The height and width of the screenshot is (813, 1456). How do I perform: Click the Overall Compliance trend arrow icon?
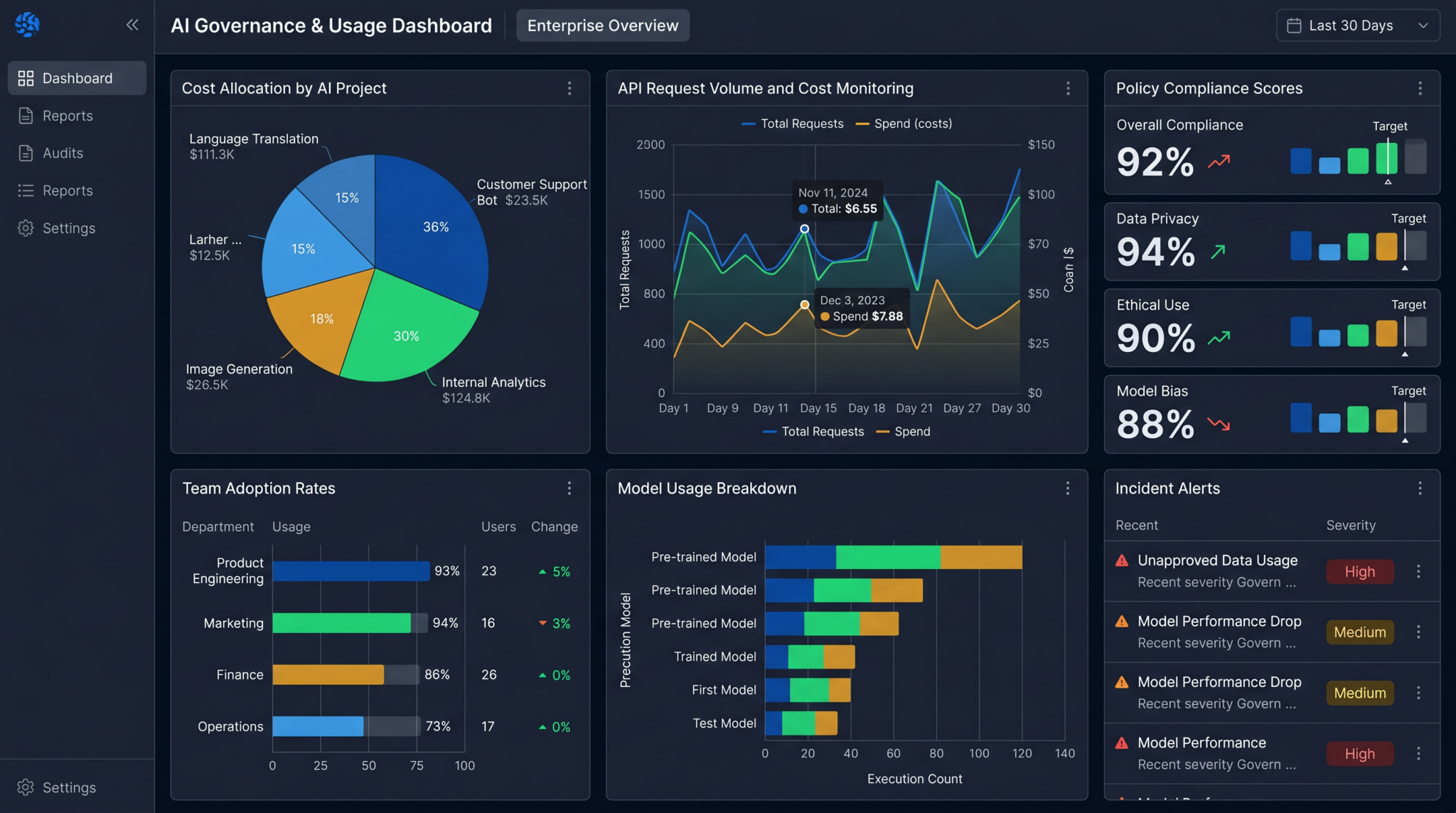coord(1219,161)
